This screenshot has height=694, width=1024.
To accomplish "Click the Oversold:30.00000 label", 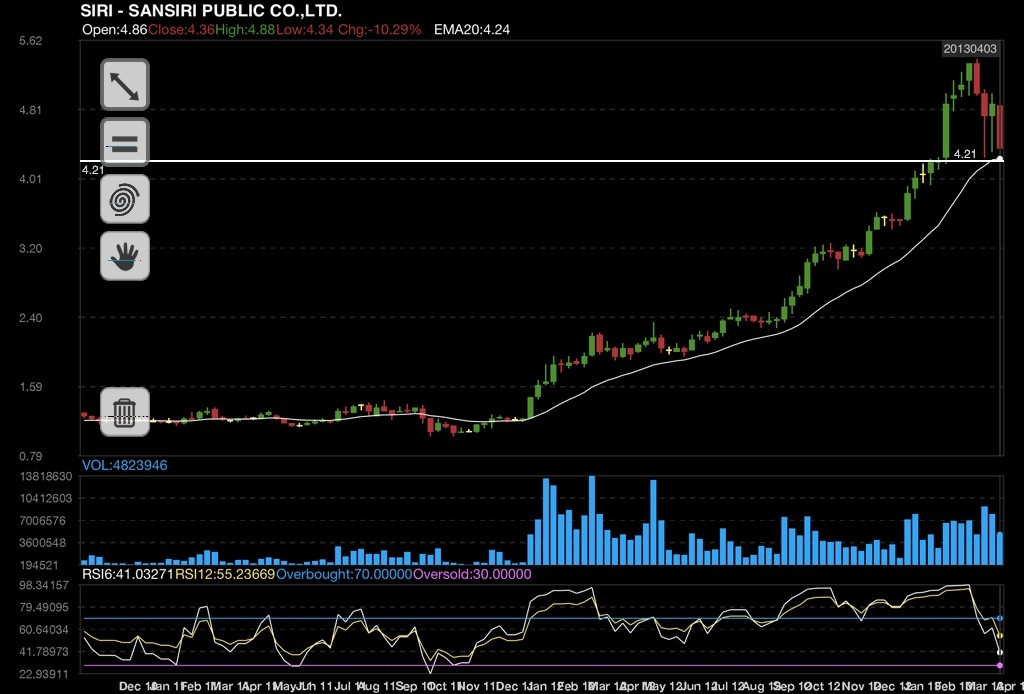I will (x=472, y=575).
